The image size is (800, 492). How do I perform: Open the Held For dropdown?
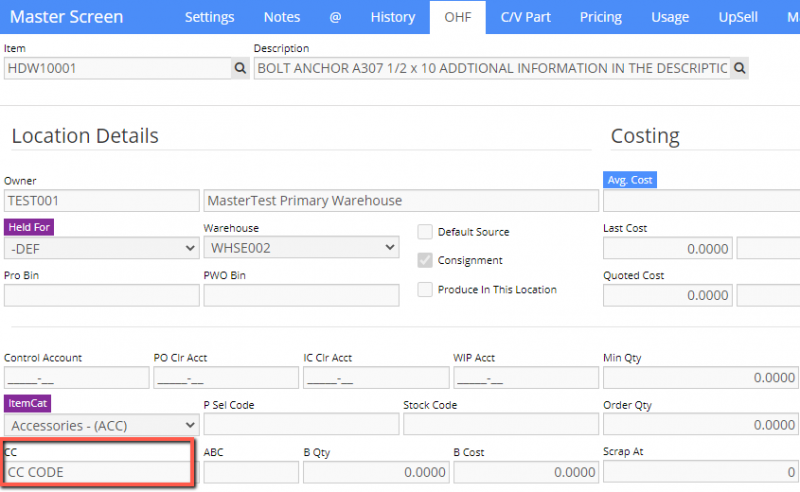101,247
